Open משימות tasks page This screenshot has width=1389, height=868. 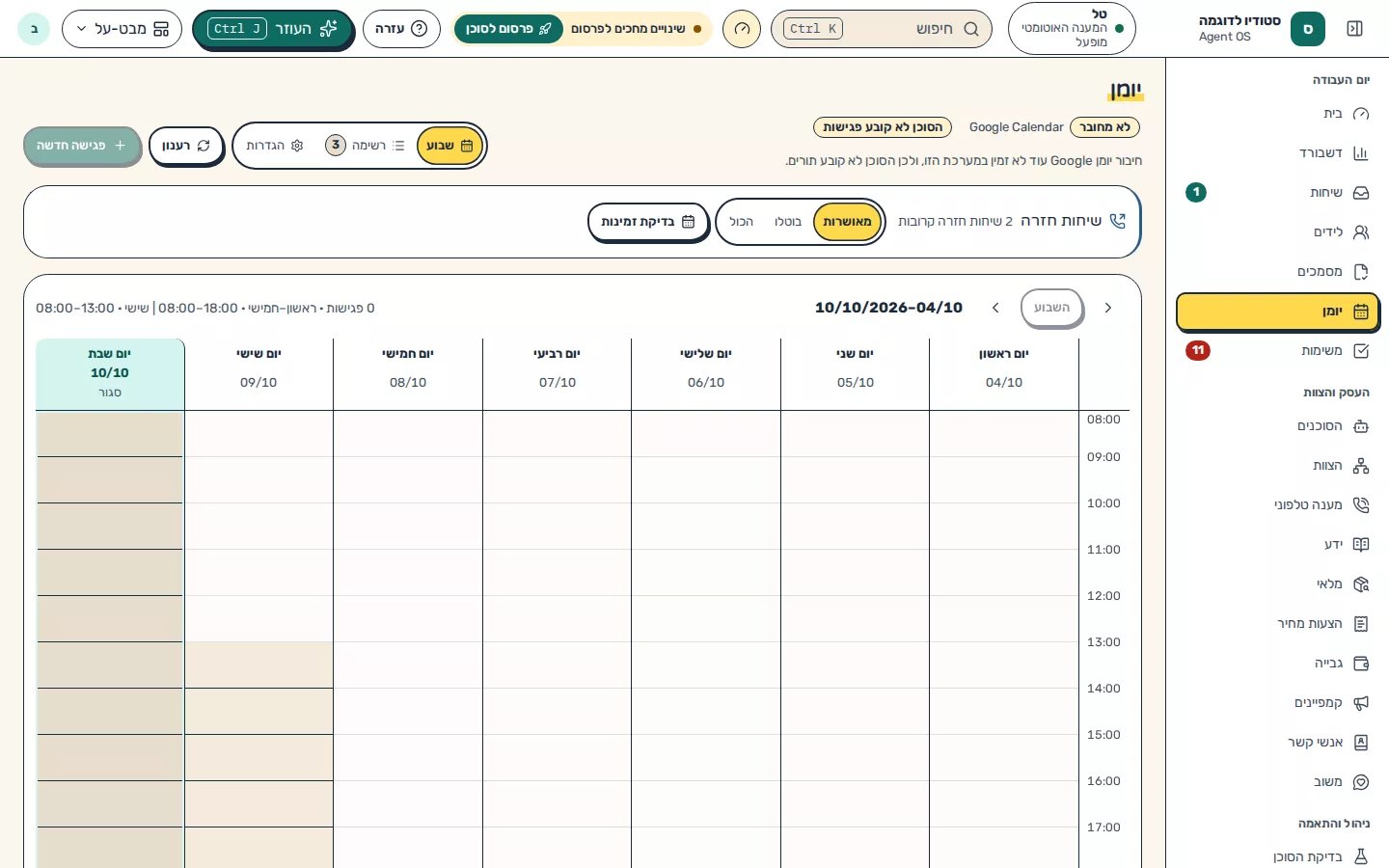click(1277, 351)
